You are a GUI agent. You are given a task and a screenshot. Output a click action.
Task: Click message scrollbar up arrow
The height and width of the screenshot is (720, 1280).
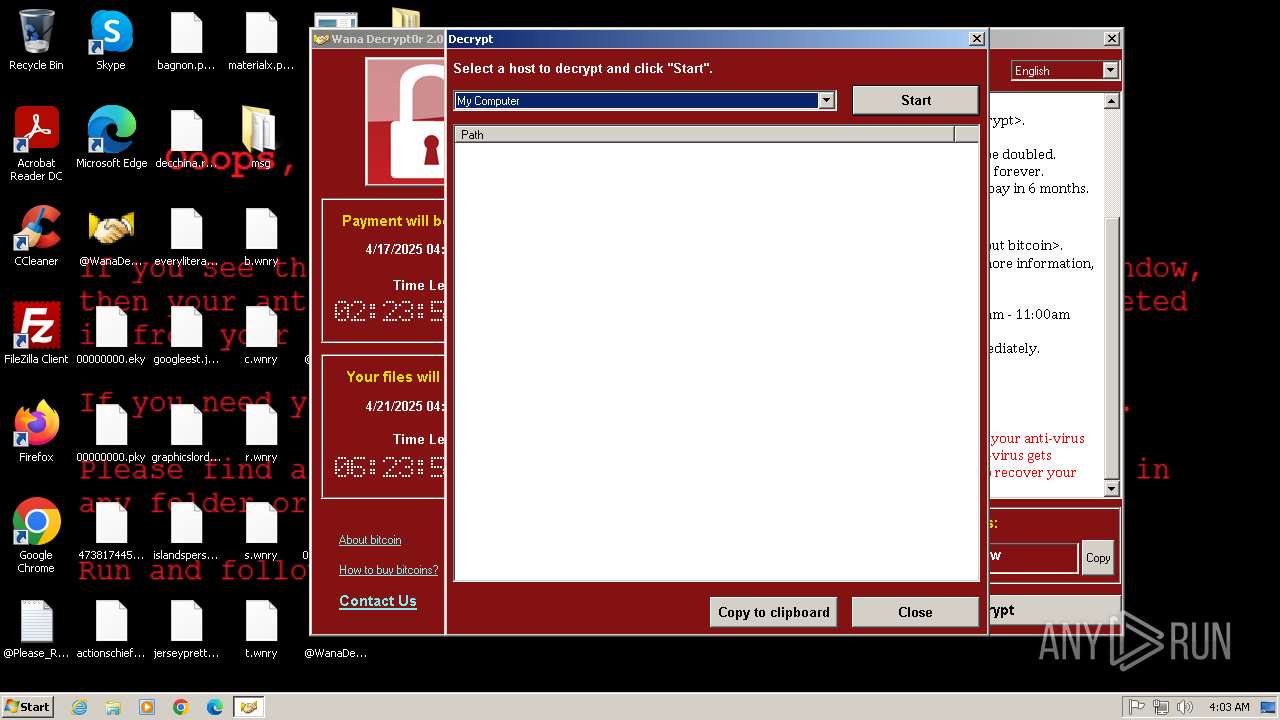[x=1111, y=101]
